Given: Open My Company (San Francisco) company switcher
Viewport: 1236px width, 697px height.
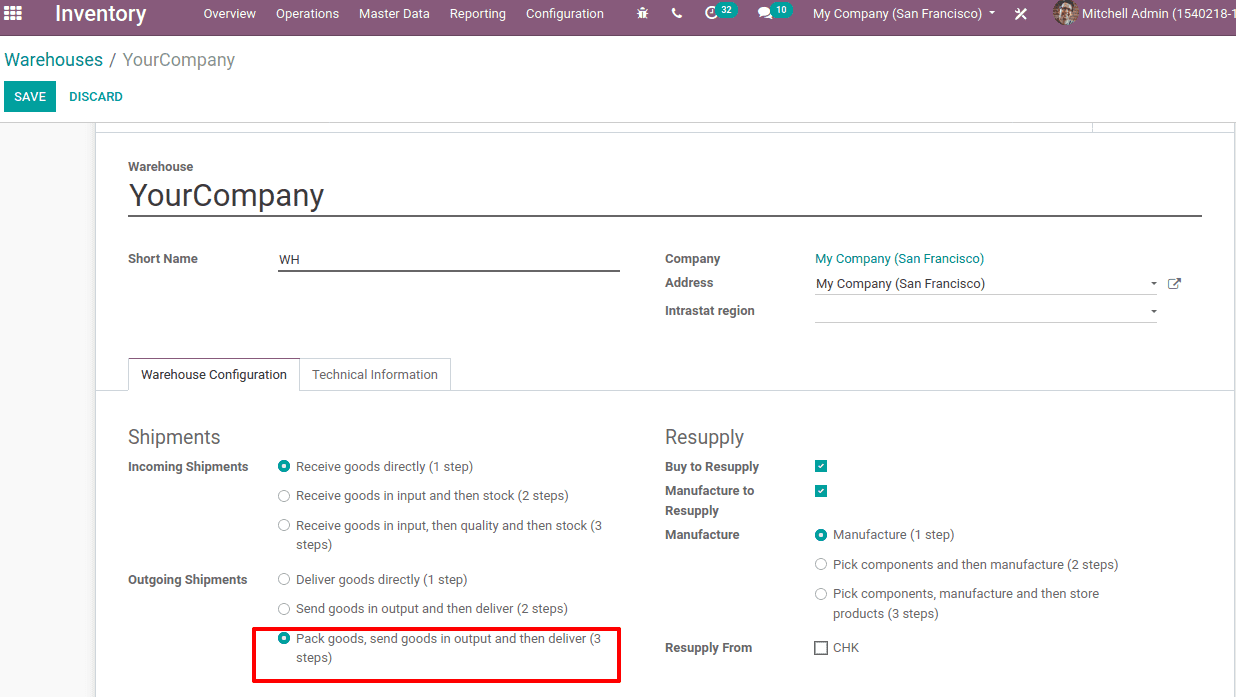Looking at the screenshot, I should [x=904, y=14].
